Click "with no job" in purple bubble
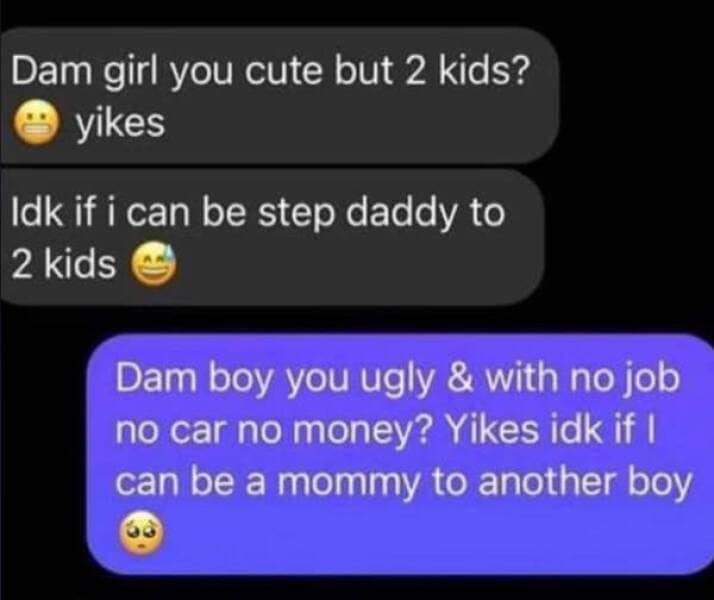The height and width of the screenshot is (600, 714). [x=582, y=380]
